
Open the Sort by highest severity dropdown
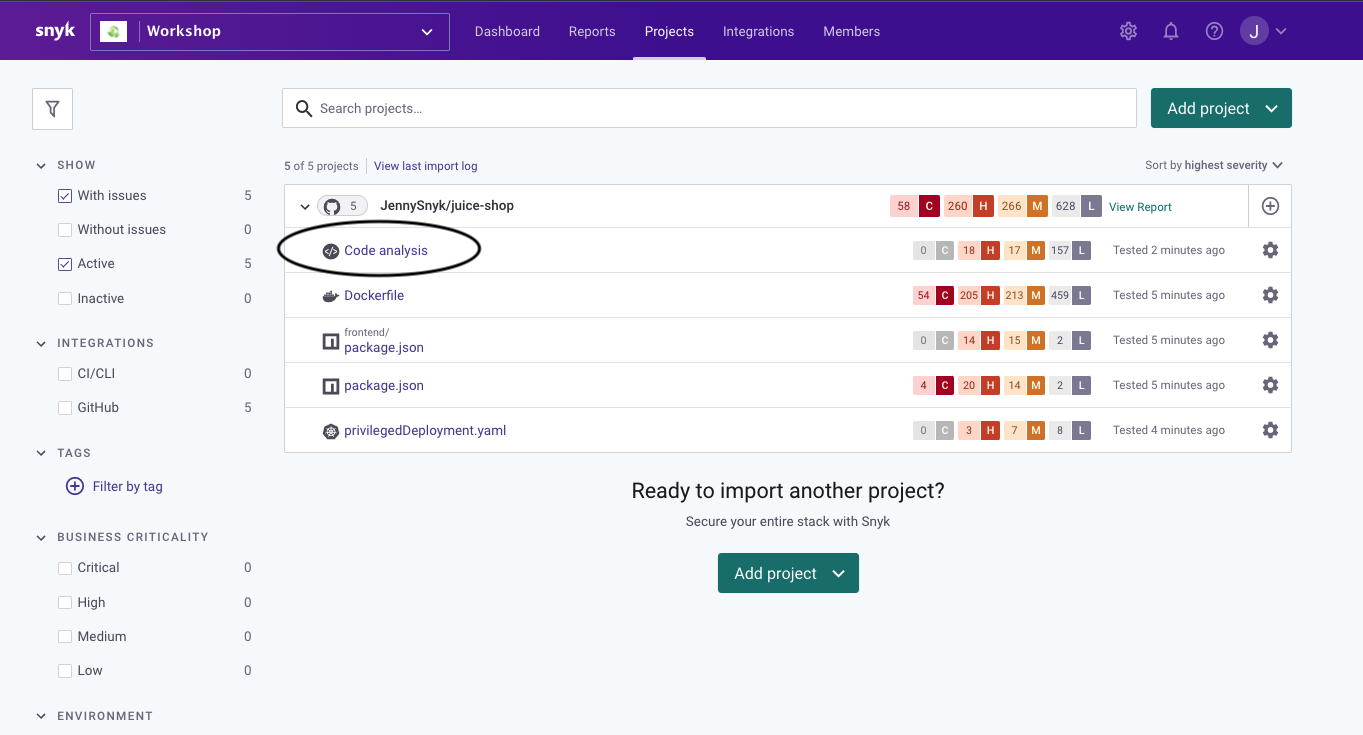[x=1214, y=165]
